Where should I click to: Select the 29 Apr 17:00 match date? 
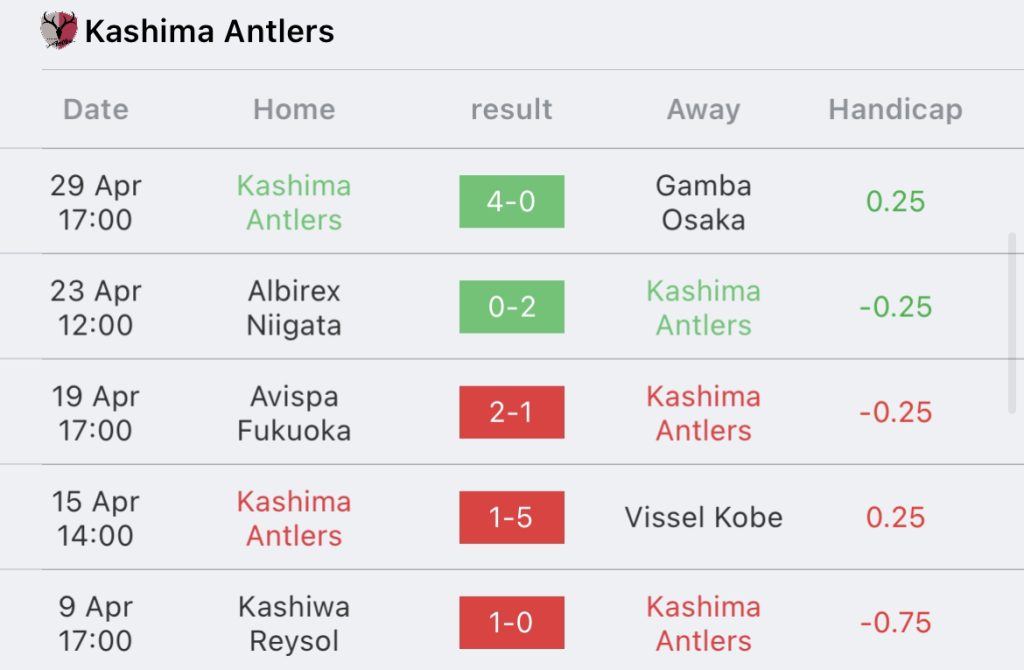96,202
